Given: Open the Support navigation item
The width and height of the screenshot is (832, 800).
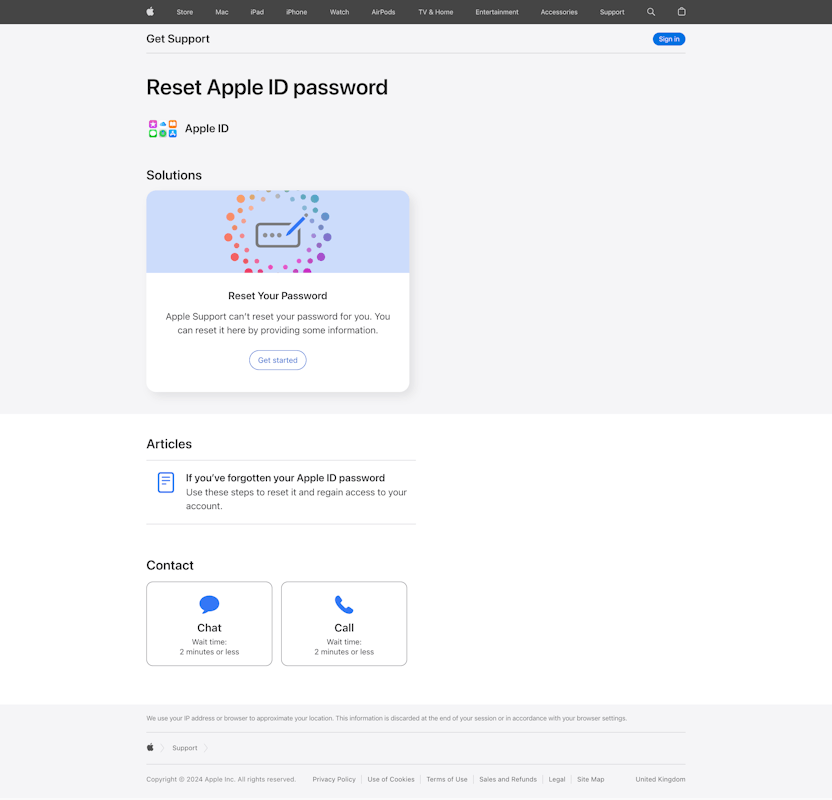Looking at the screenshot, I should [x=612, y=12].
